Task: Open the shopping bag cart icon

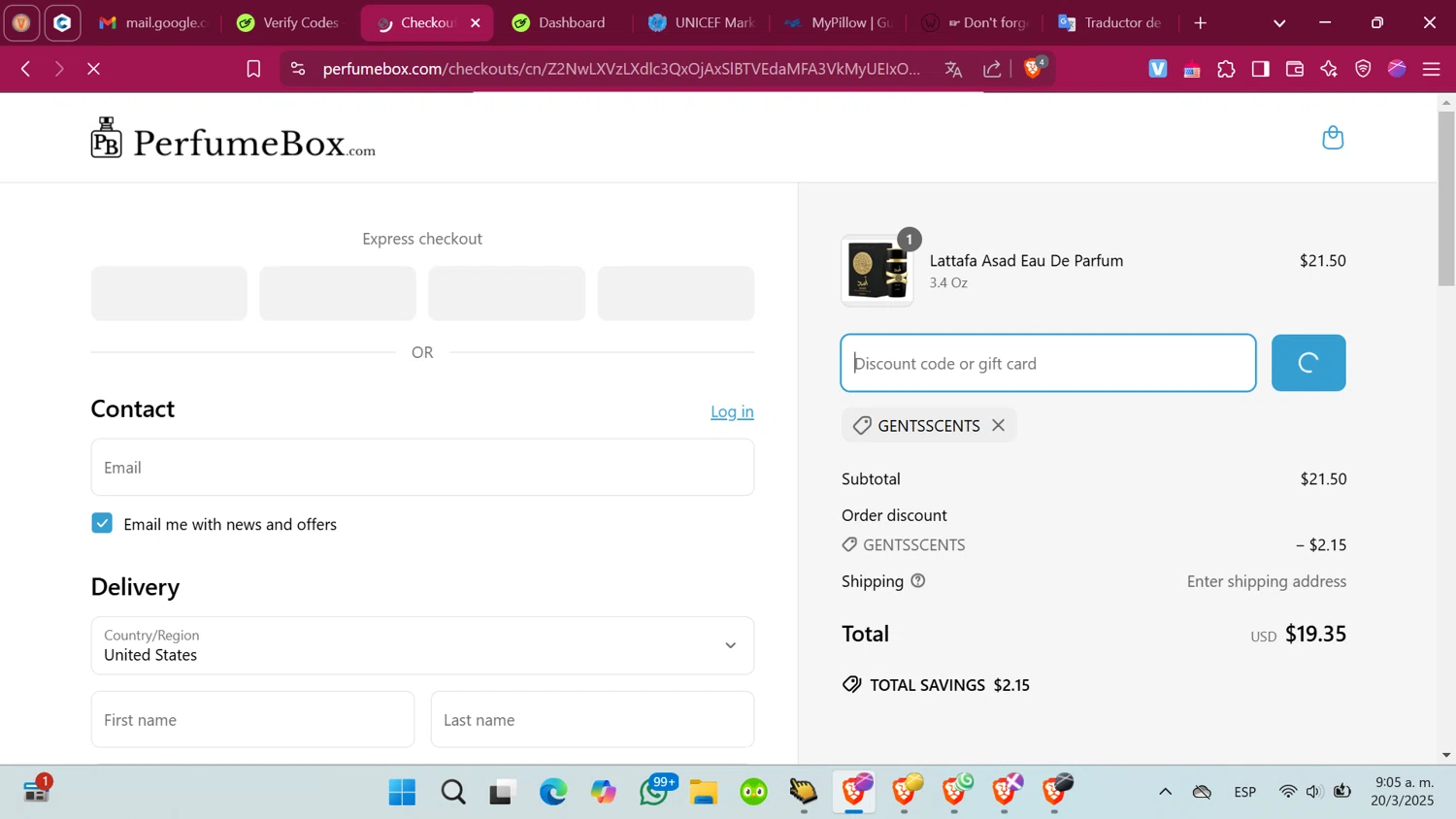Action: coord(1333,138)
